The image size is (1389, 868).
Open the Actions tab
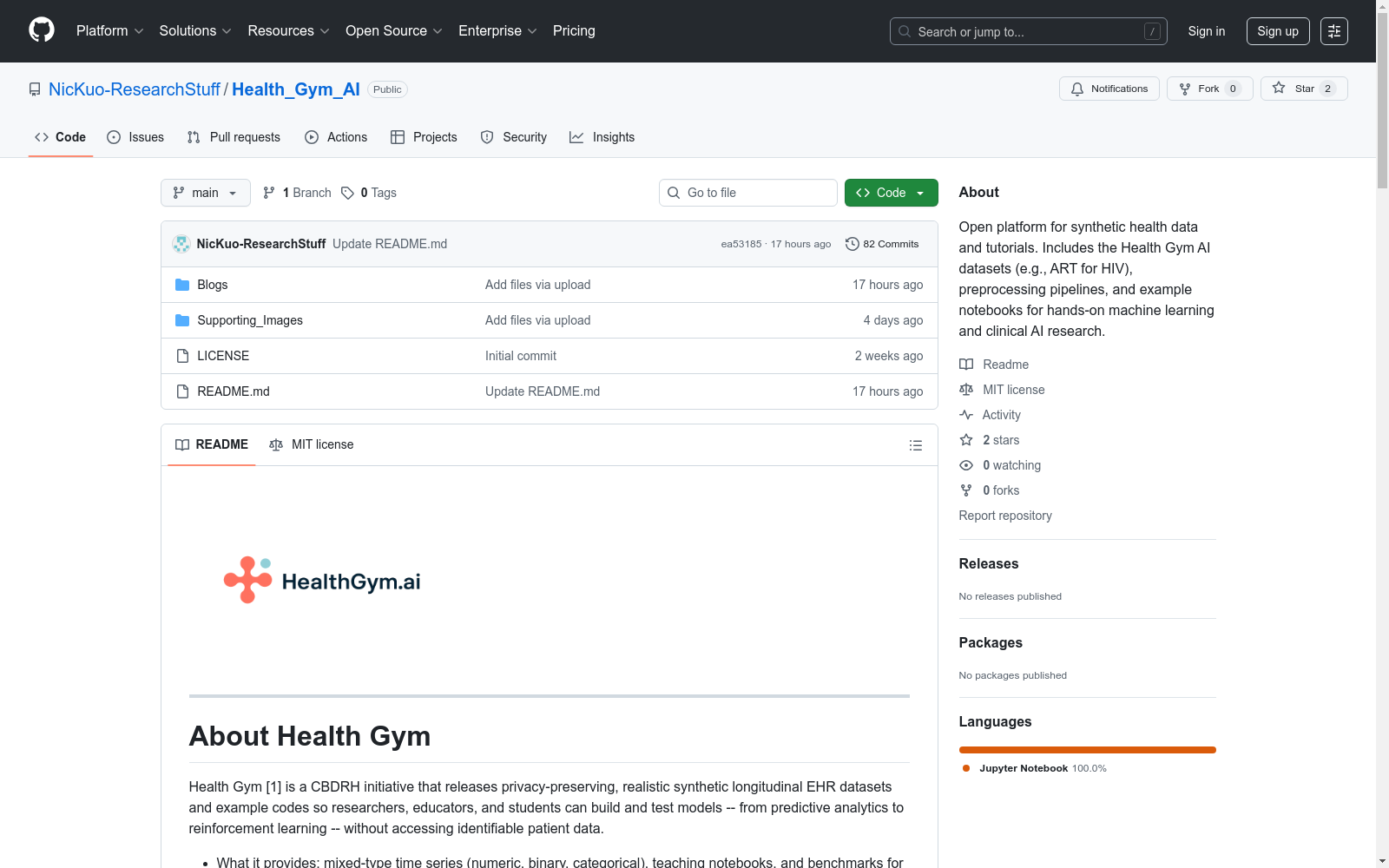tap(336, 137)
